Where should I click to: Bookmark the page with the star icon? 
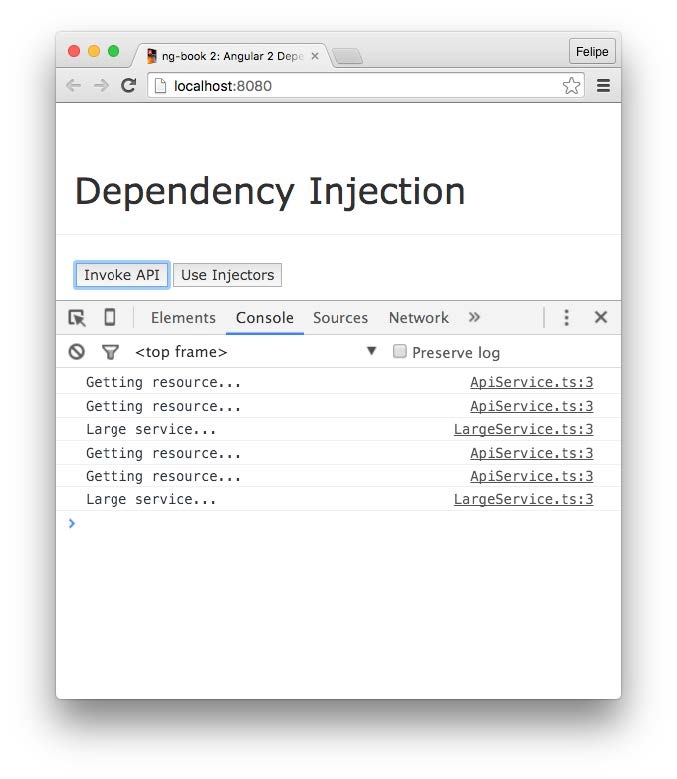point(571,86)
